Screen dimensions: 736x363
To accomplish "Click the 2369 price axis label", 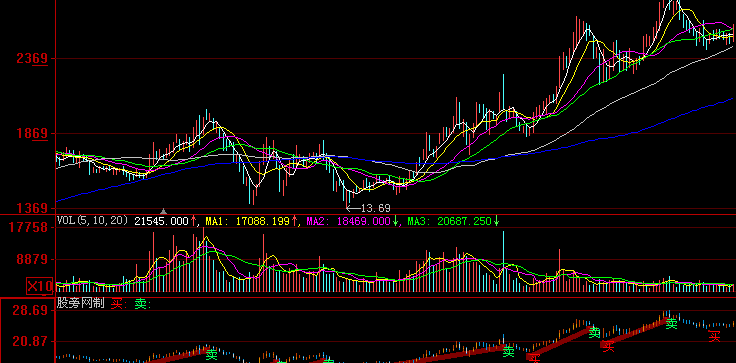I will [x=32, y=59].
